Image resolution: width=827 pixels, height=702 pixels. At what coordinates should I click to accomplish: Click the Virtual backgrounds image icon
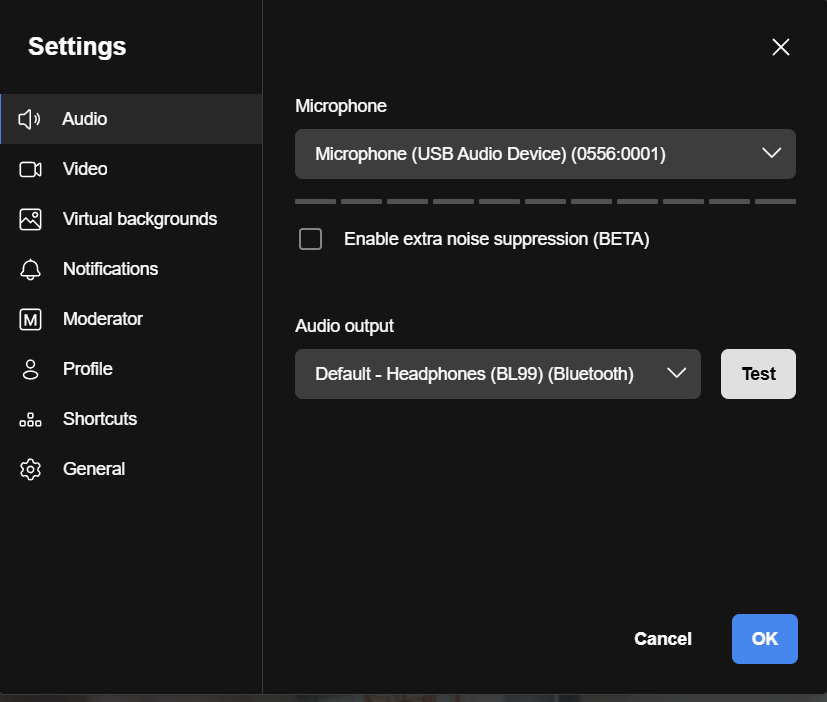coord(30,219)
